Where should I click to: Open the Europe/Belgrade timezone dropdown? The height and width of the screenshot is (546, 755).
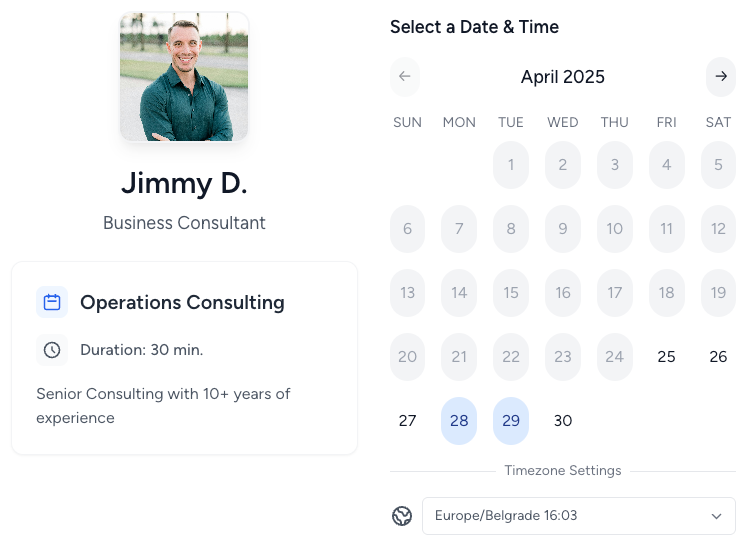coord(579,516)
